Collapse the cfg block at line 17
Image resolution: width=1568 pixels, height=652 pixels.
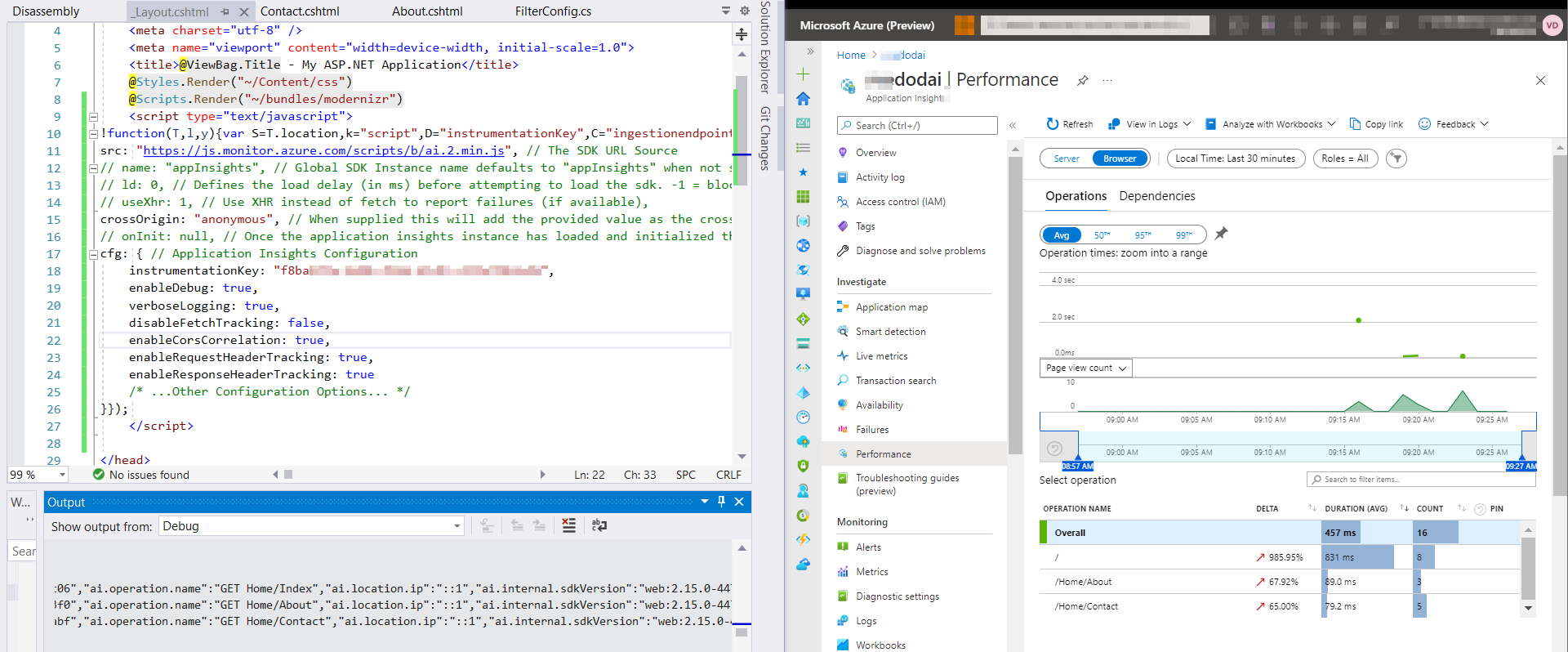[93, 254]
